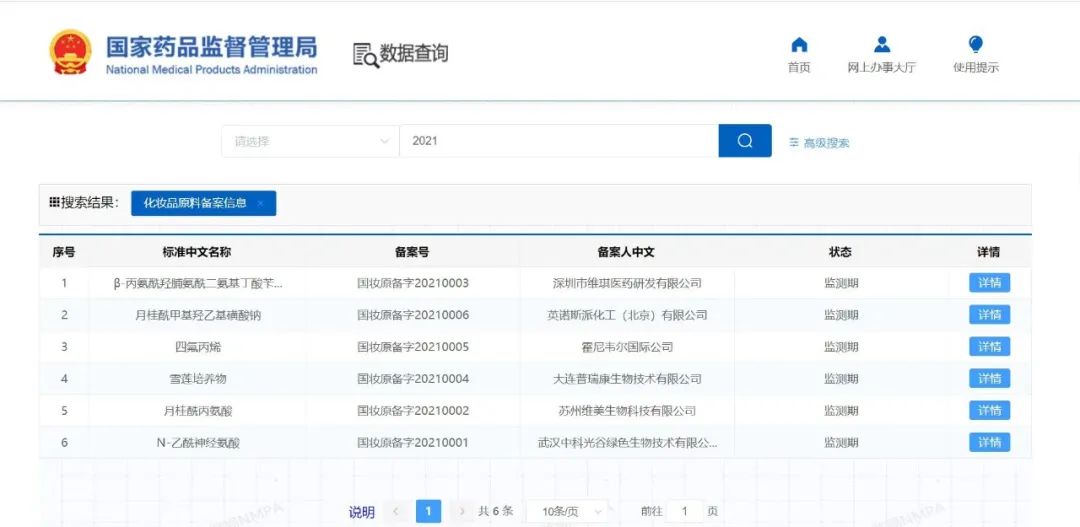Select 深圳市维琪医药研发有限公司 cell
1080x527 pixels.
(x=627, y=283)
